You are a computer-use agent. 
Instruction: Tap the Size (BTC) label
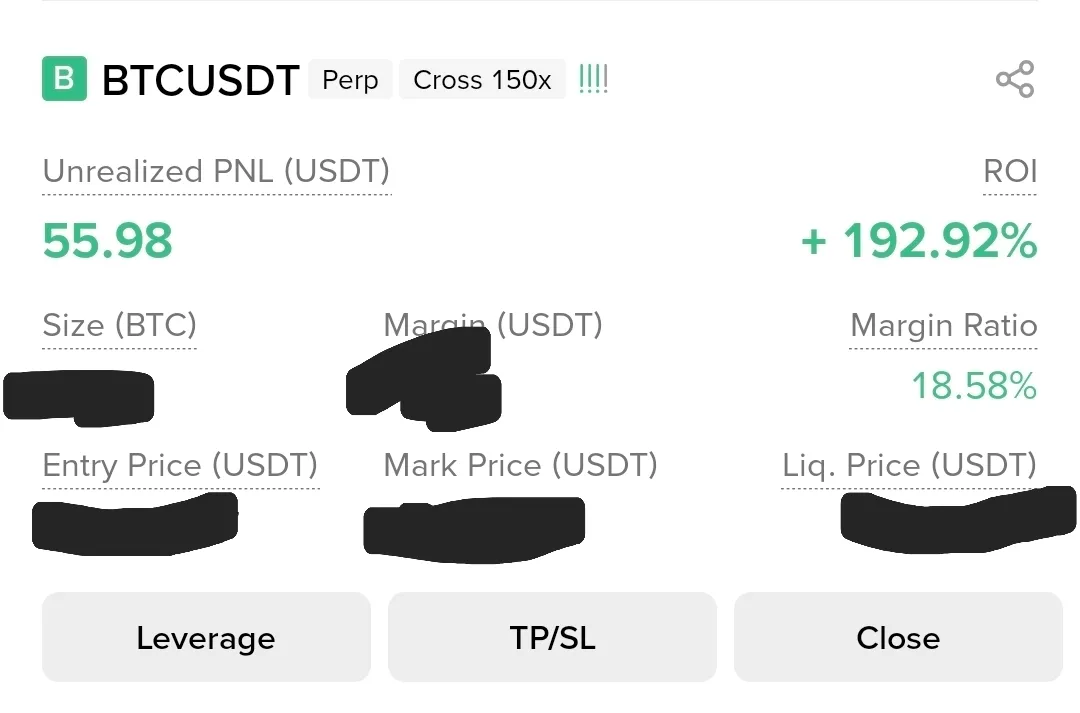tap(119, 325)
